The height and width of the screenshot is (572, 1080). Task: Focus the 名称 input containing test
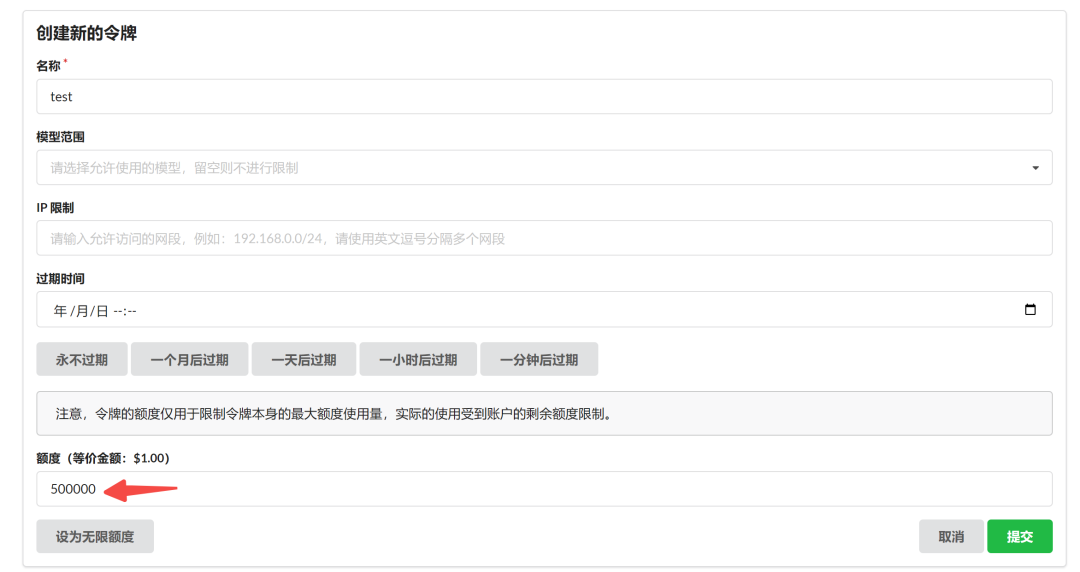point(544,96)
